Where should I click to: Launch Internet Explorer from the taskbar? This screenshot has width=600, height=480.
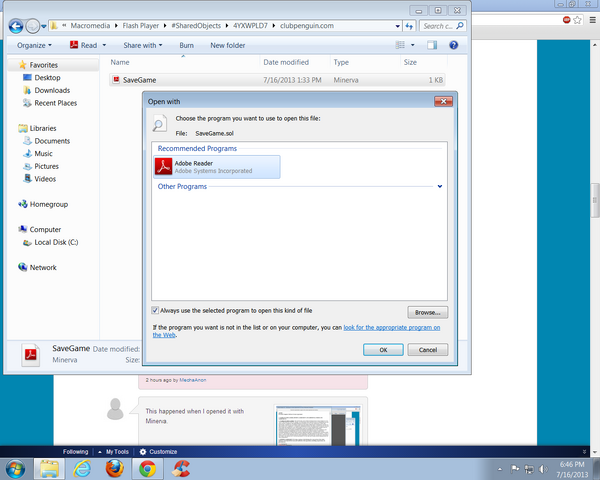82,469
